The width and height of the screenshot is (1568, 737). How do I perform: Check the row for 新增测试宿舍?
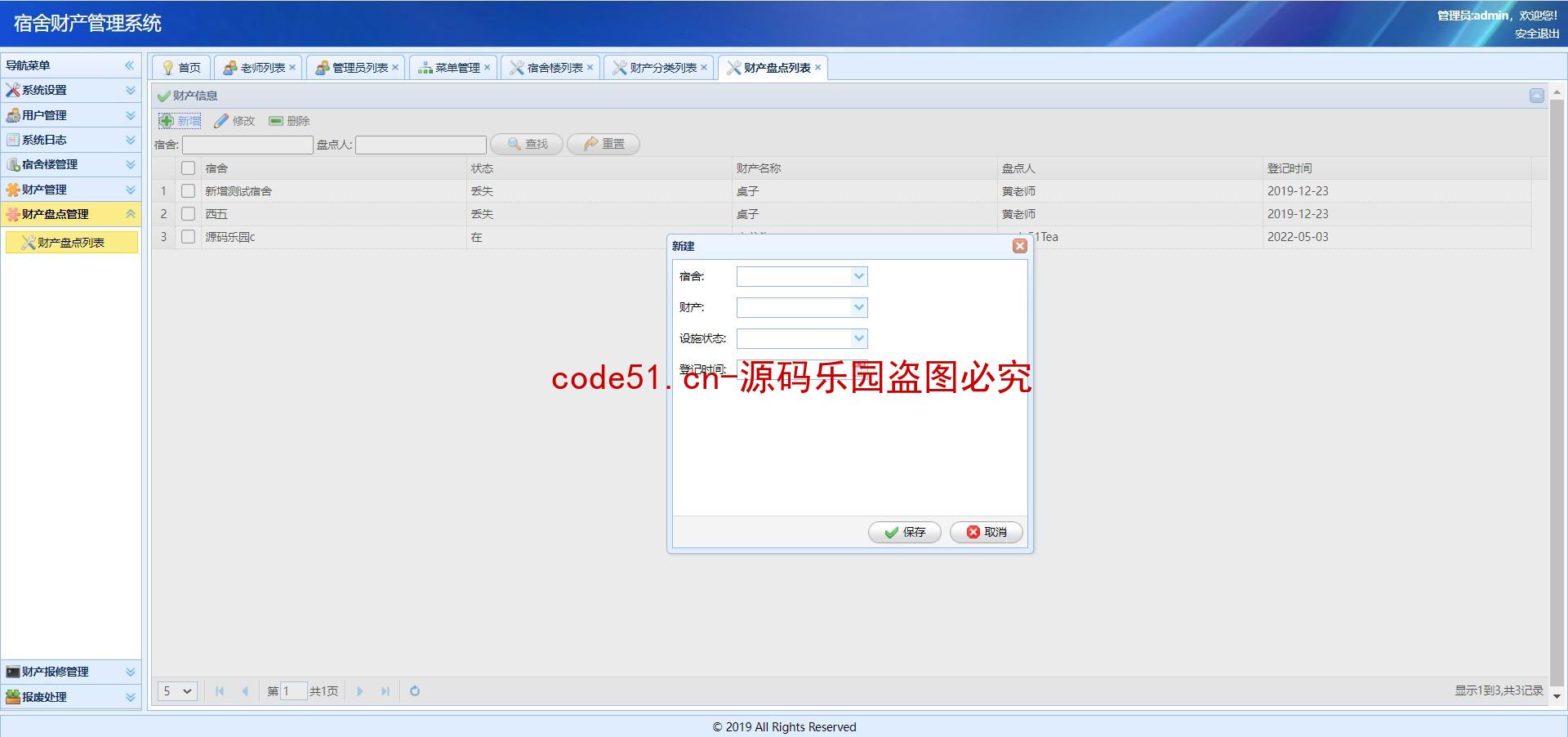click(188, 191)
